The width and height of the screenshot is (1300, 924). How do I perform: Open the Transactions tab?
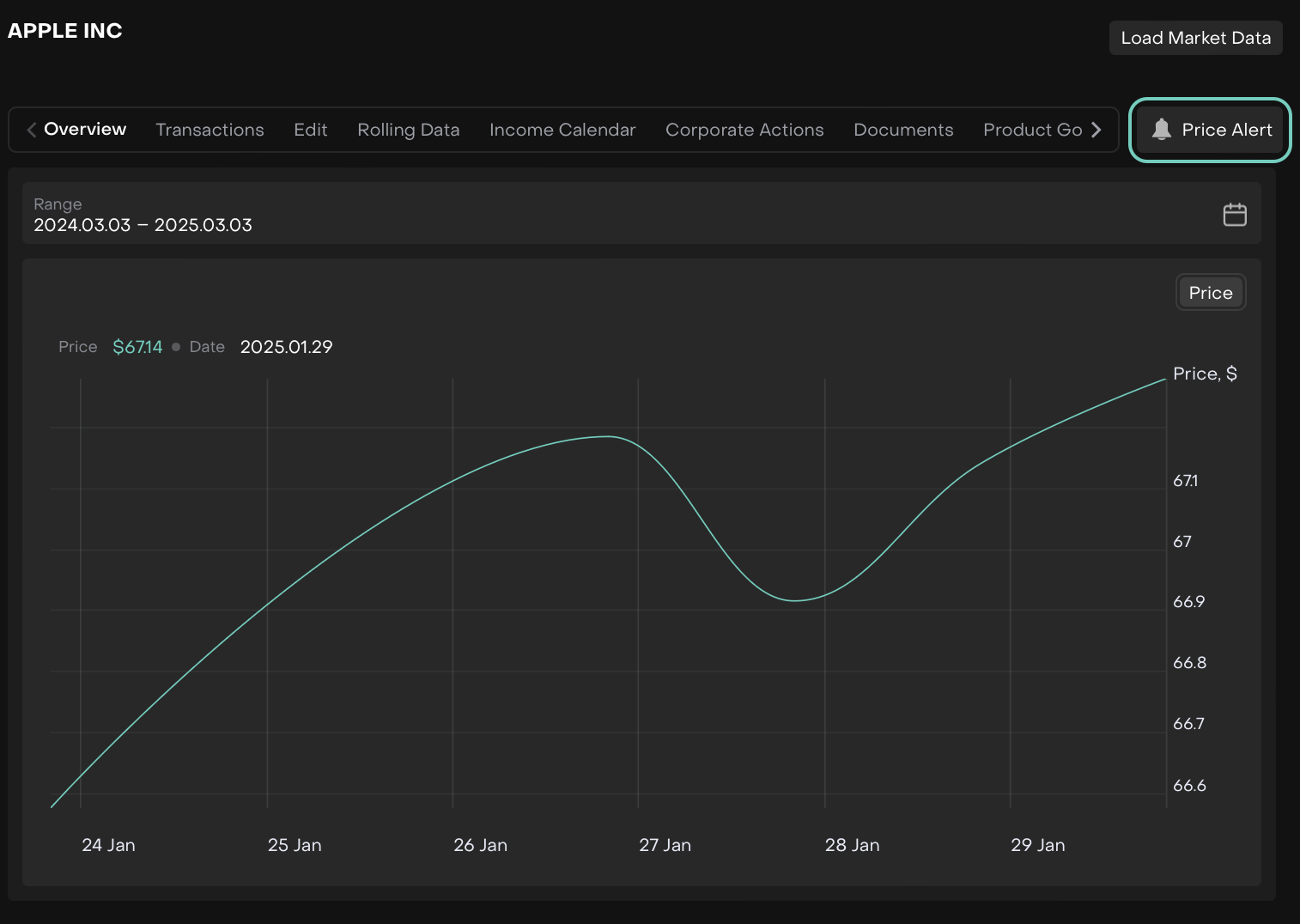tap(210, 130)
